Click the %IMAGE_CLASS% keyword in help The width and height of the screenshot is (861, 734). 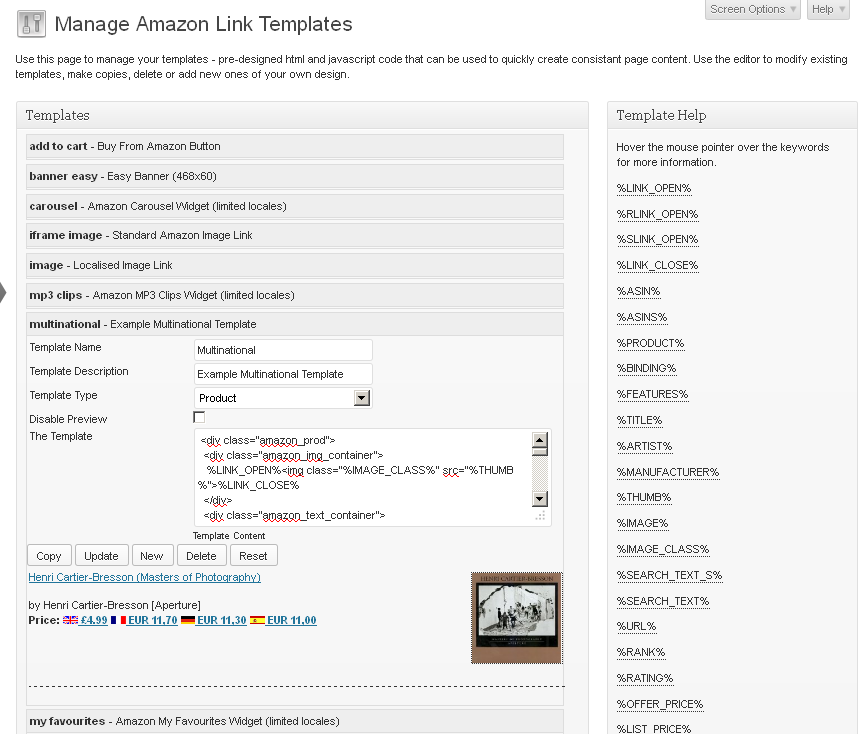click(x=663, y=550)
